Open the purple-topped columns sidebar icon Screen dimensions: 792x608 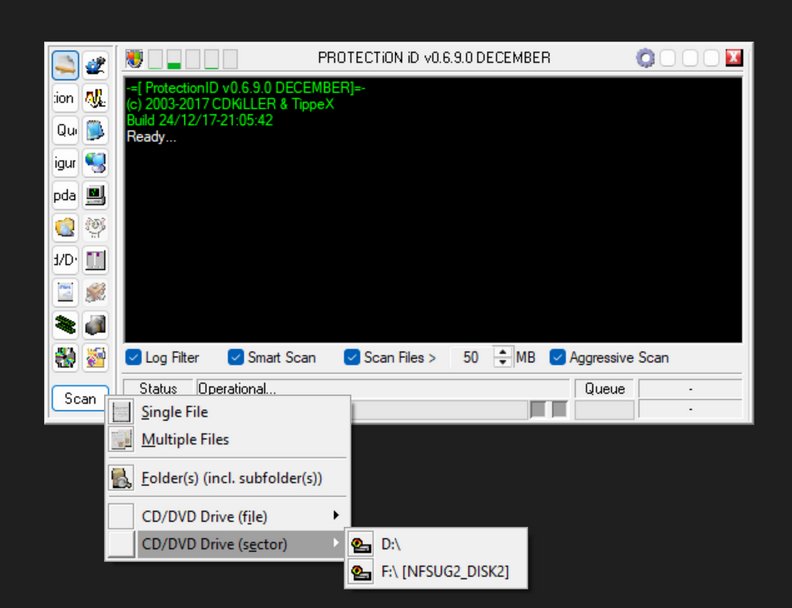click(95, 260)
